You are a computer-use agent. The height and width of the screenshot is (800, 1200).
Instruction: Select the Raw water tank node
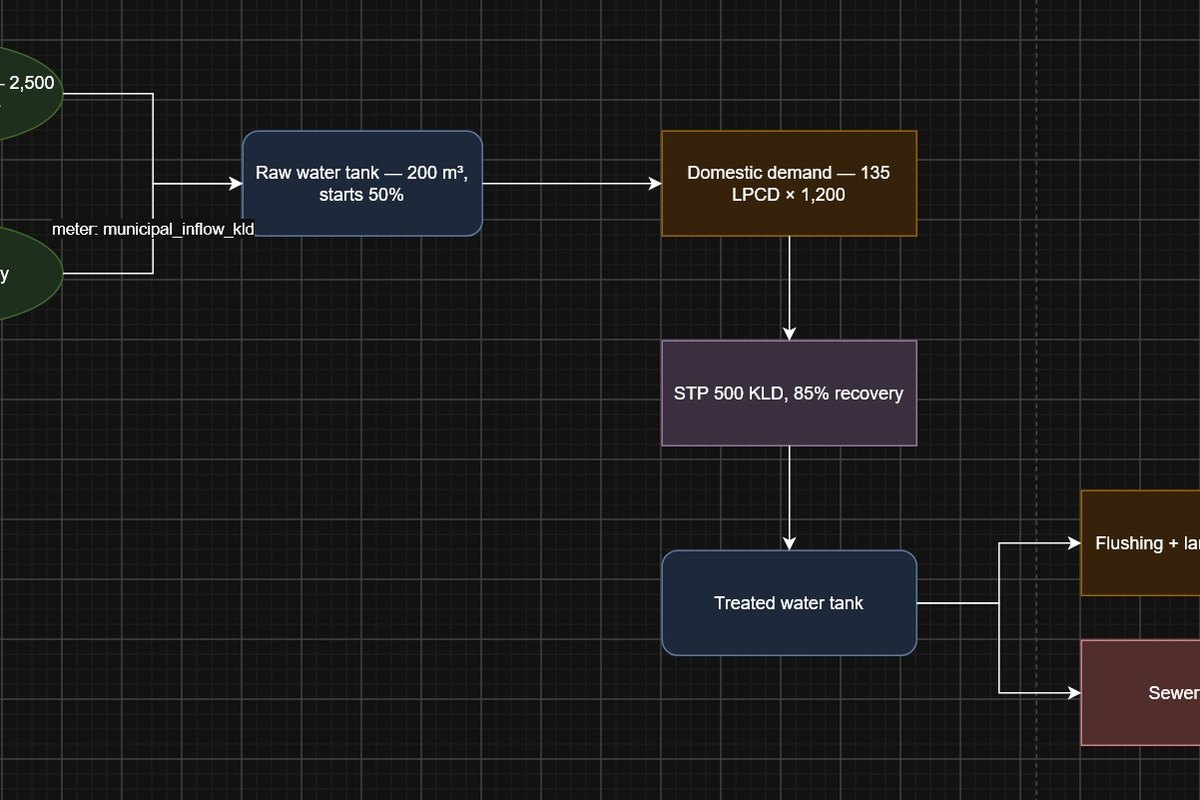tap(362, 183)
